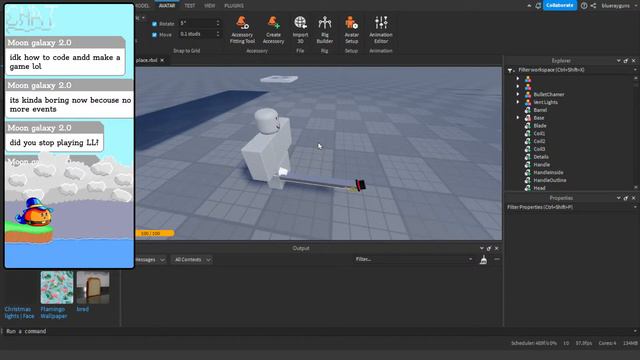Launch the Rig Builder

pos(324,29)
